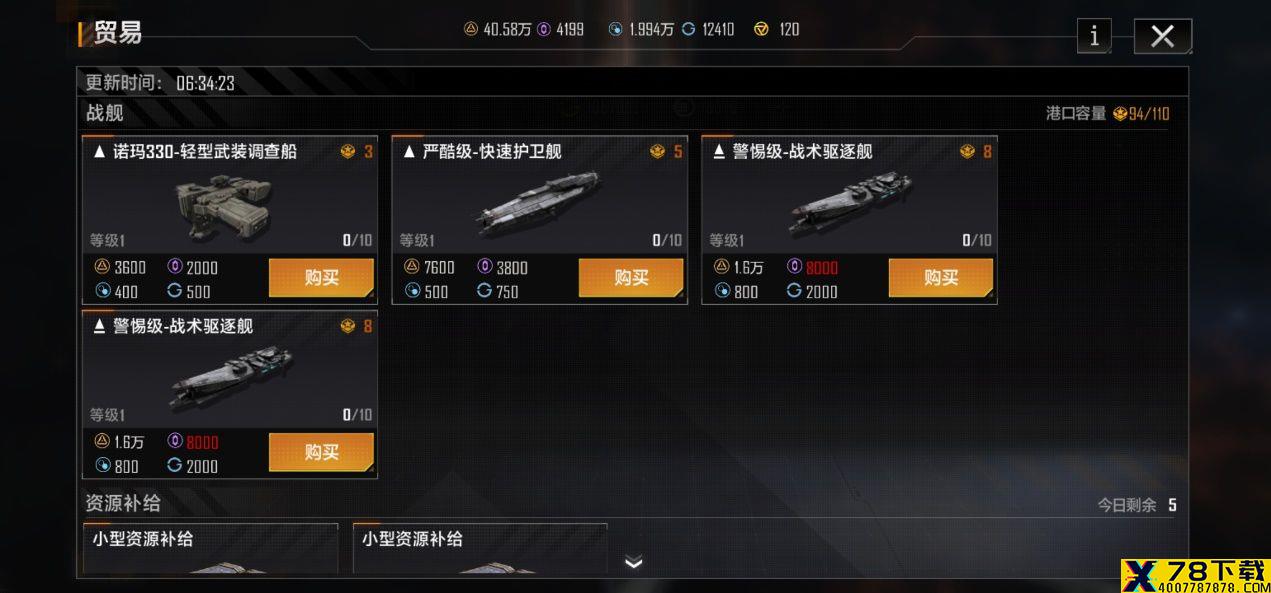This screenshot has width=1271, height=593.
Task: Close the trade window with X
Action: (1162, 36)
